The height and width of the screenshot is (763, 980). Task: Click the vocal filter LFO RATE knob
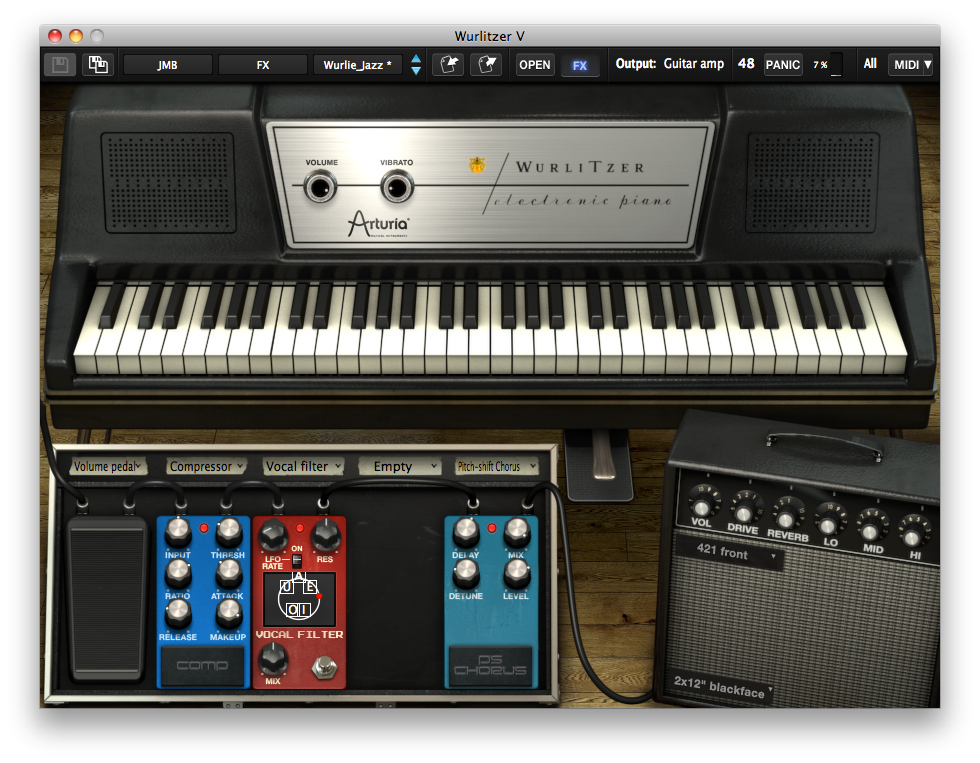273,535
